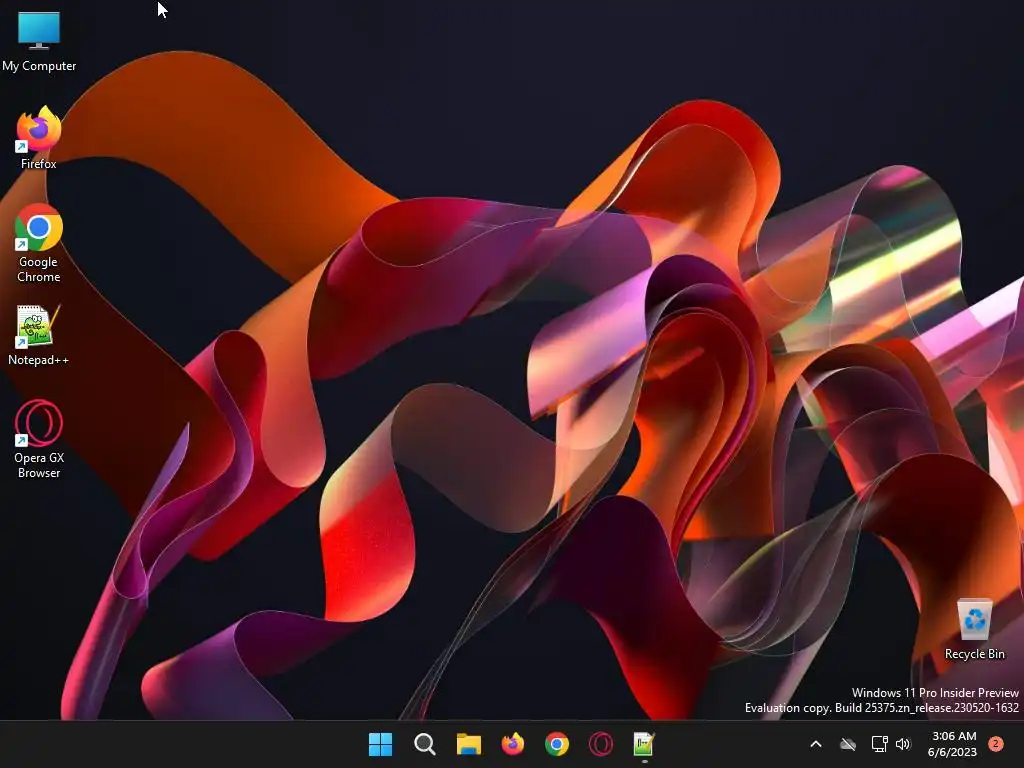1024x768 pixels.
Task: Open the clock showing 3:06 AM
Action: pyautogui.click(x=953, y=744)
